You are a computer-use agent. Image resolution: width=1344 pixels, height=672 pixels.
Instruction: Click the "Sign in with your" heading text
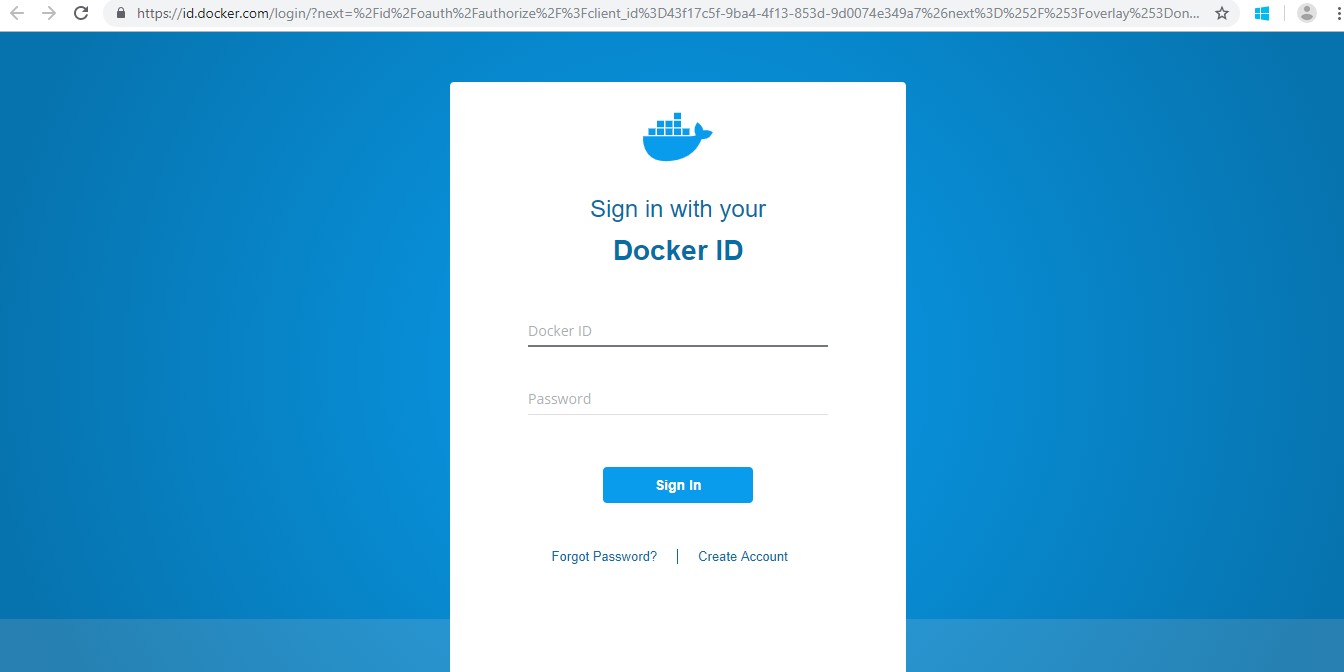(x=677, y=209)
